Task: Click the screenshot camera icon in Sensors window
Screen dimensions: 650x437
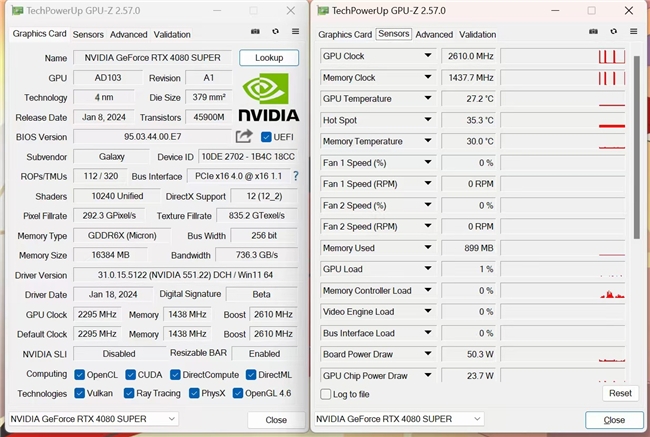Action: pos(593,32)
